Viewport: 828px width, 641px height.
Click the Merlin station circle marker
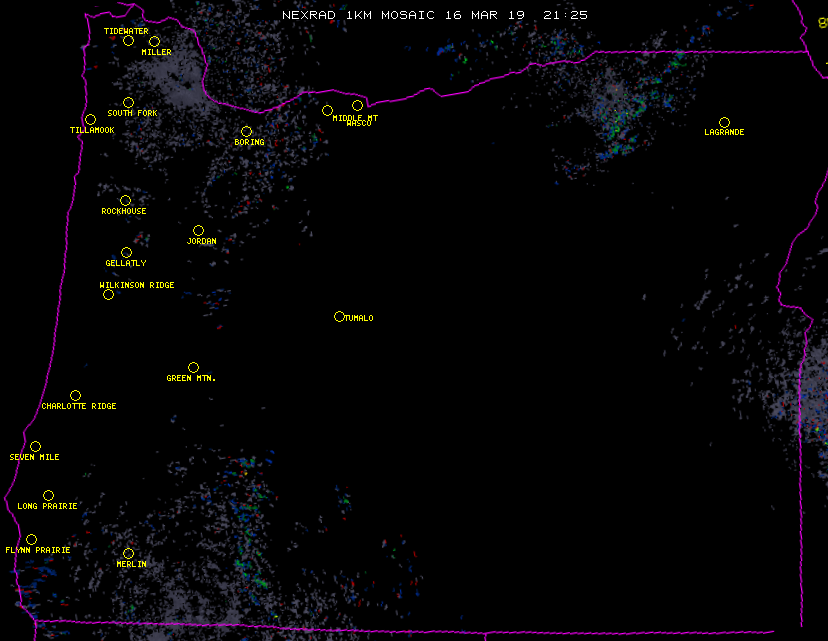pos(128,554)
